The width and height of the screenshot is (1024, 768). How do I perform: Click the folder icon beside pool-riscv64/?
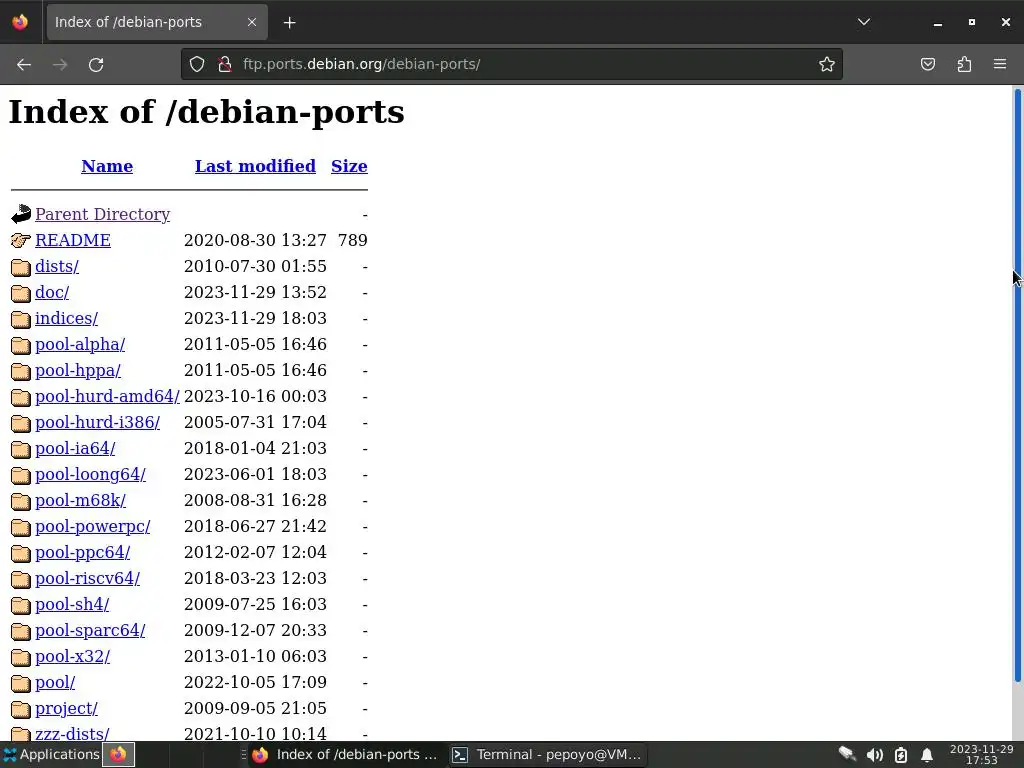[21, 579]
